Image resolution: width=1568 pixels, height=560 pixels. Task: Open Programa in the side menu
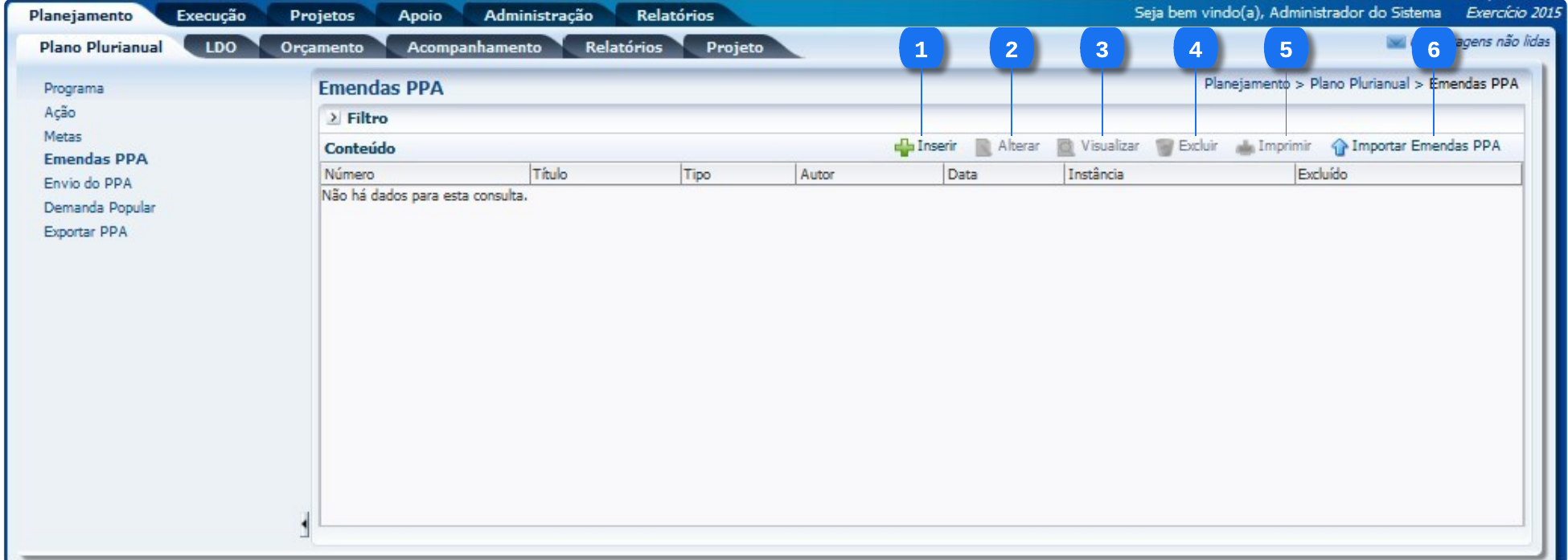[74, 89]
